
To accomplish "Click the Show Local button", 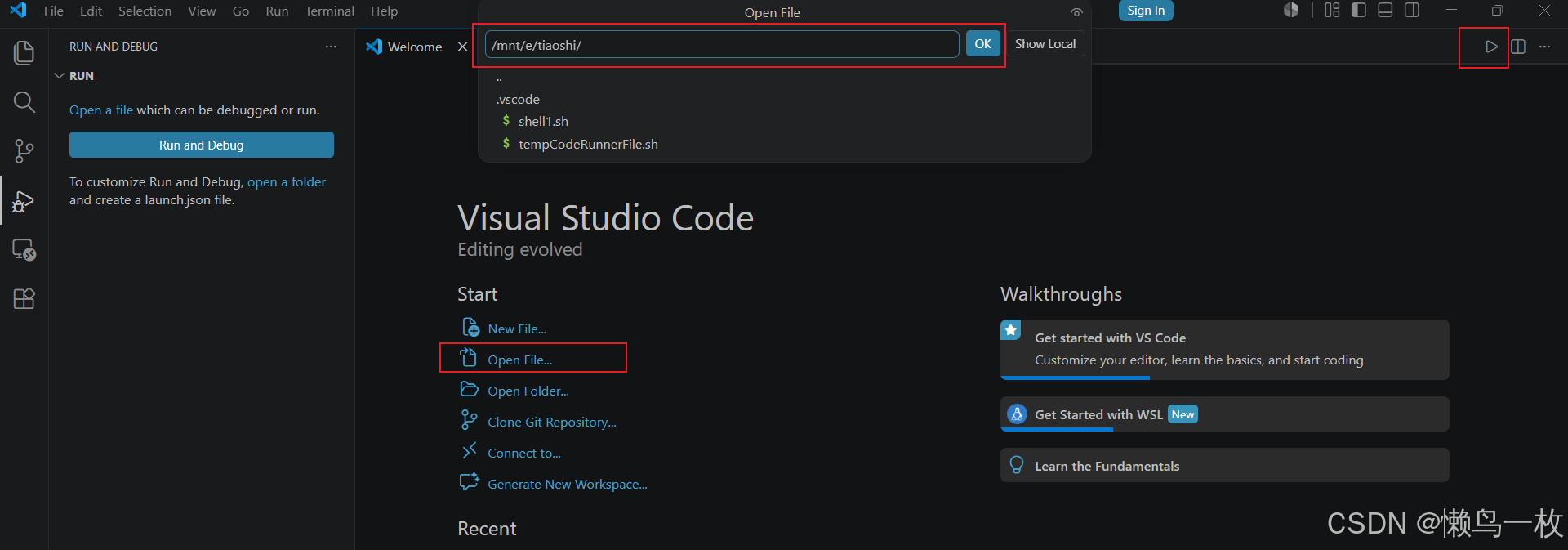I will 1045,44.
